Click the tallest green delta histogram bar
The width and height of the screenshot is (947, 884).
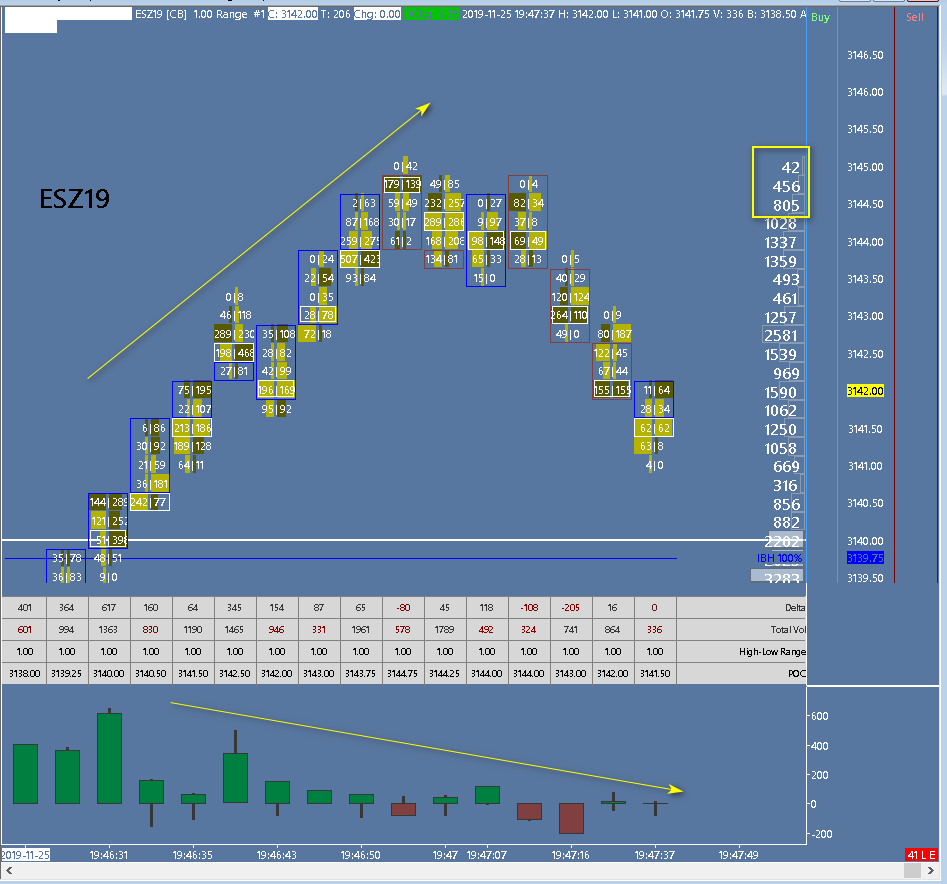(109, 758)
